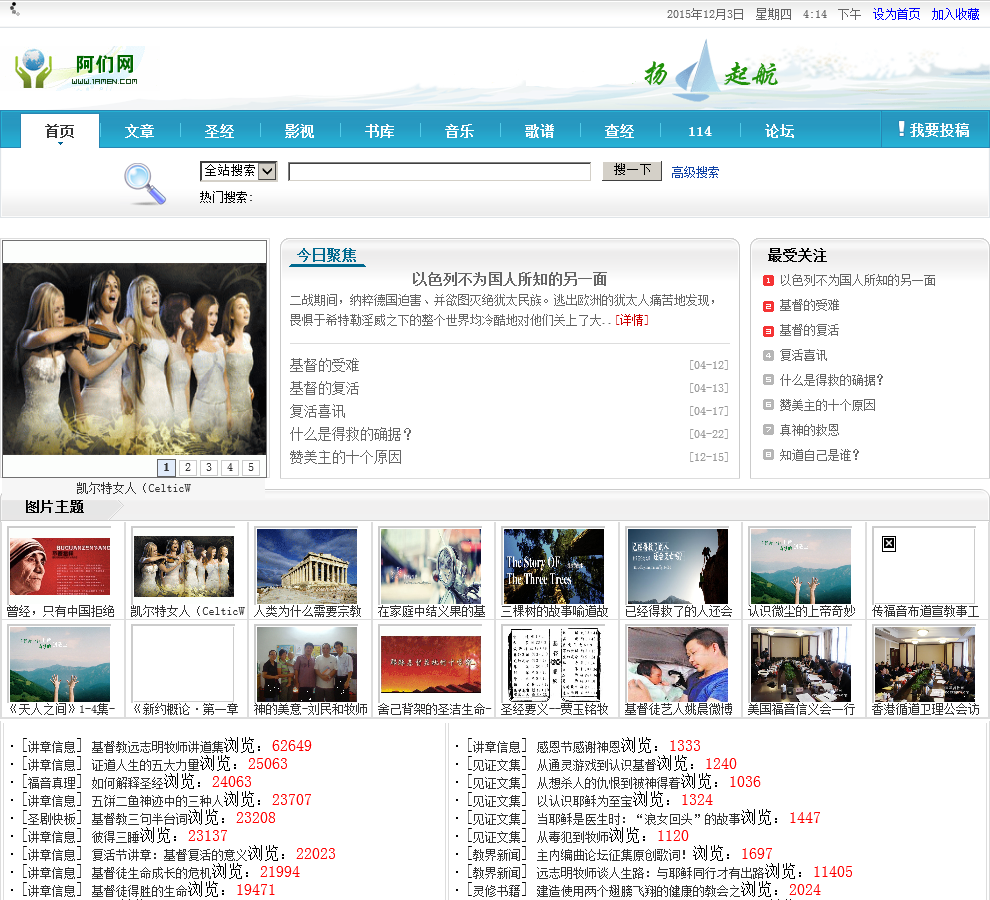Click the 阿们网 logo

click(x=76, y=68)
